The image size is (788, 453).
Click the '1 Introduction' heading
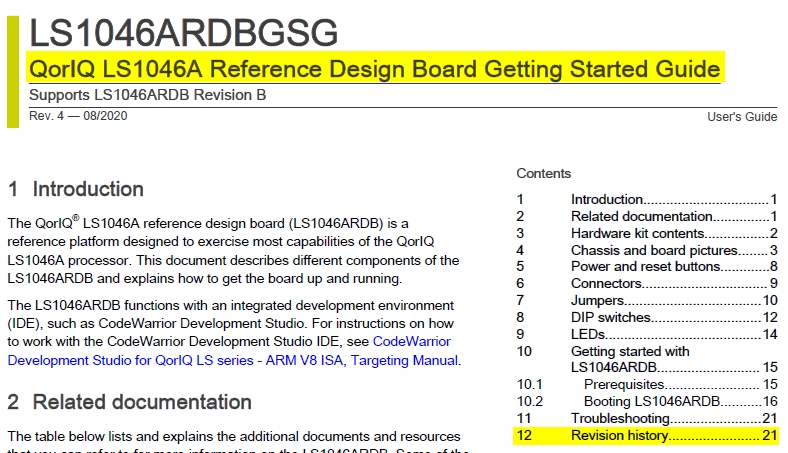76,190
